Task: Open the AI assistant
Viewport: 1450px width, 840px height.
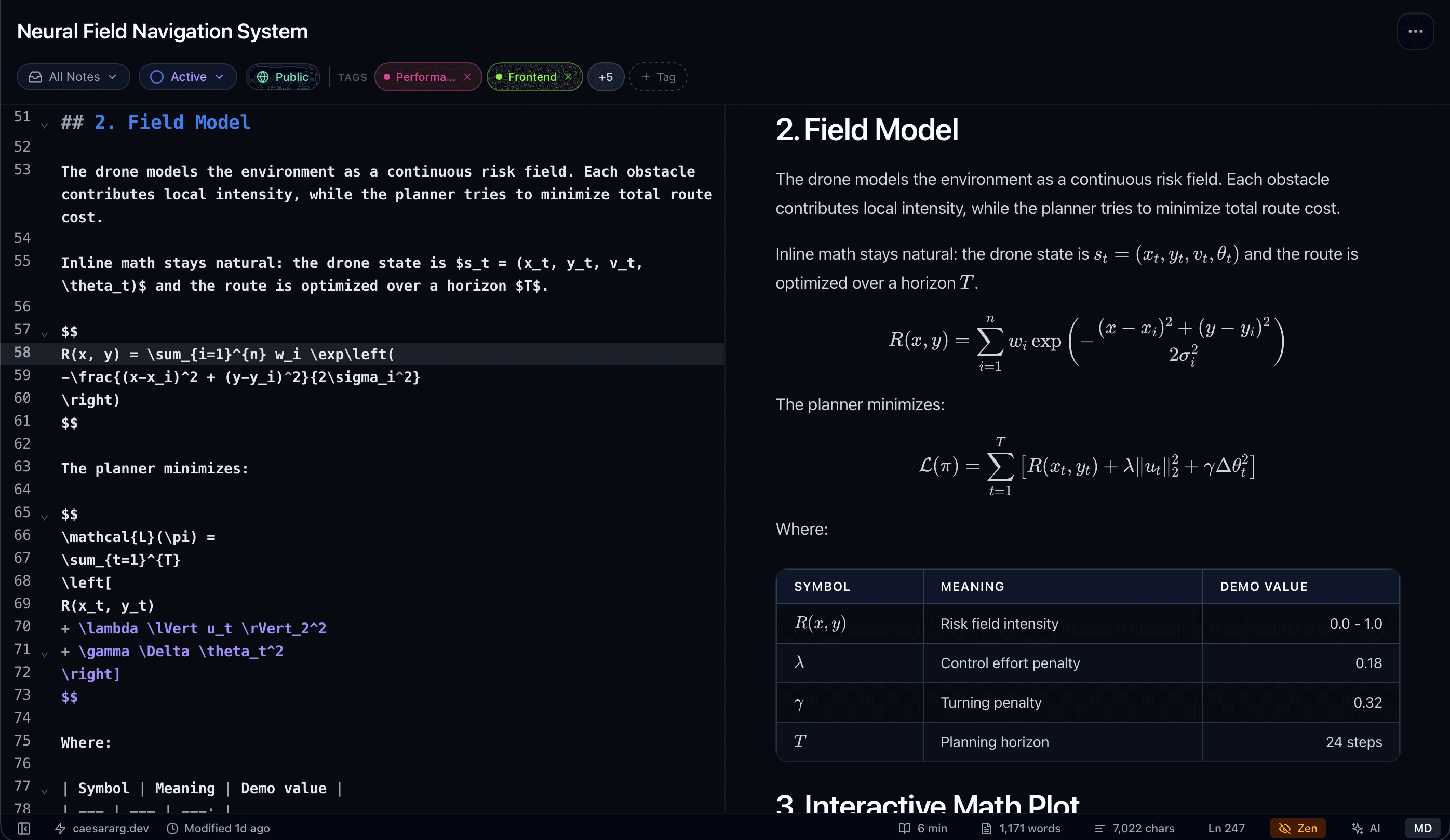Action: coord(1366,828)
